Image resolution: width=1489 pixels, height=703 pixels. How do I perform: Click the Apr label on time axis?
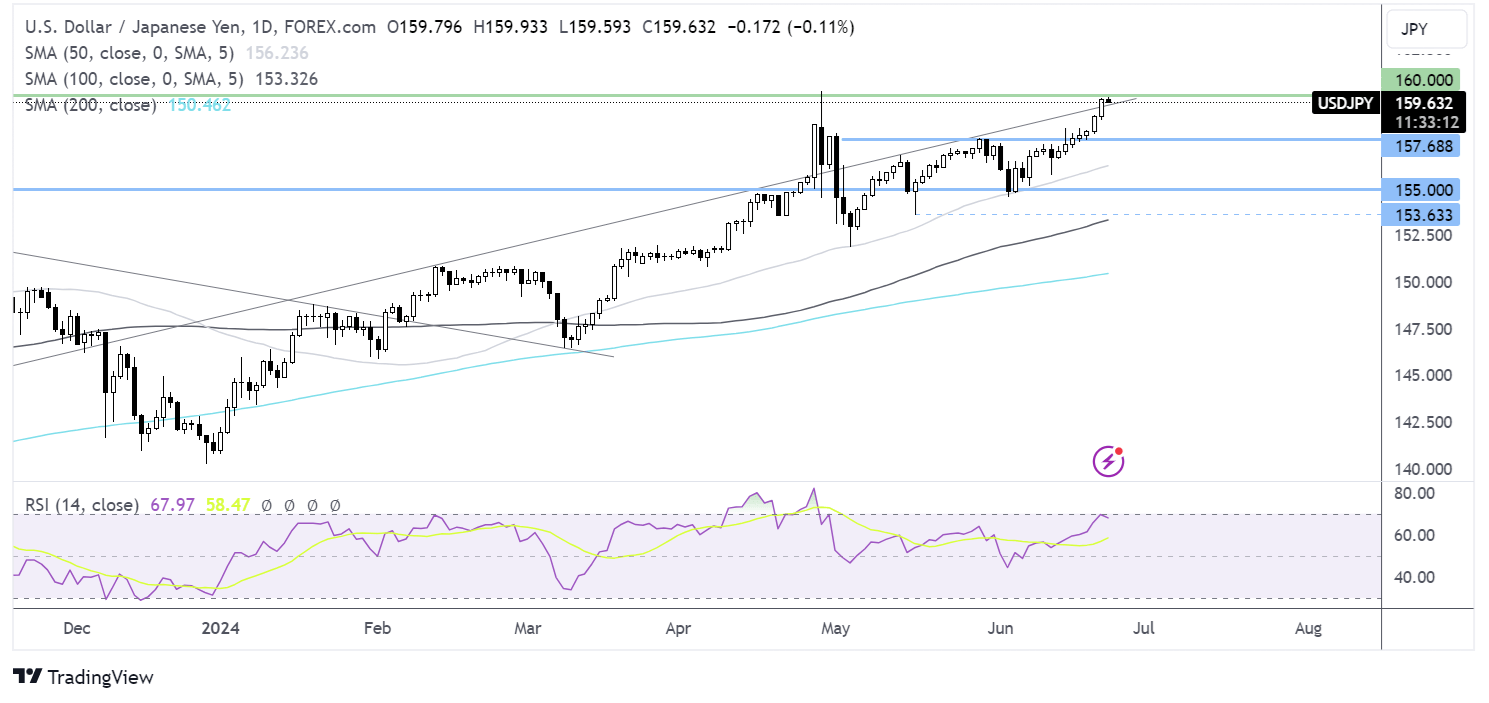[678, 628]
